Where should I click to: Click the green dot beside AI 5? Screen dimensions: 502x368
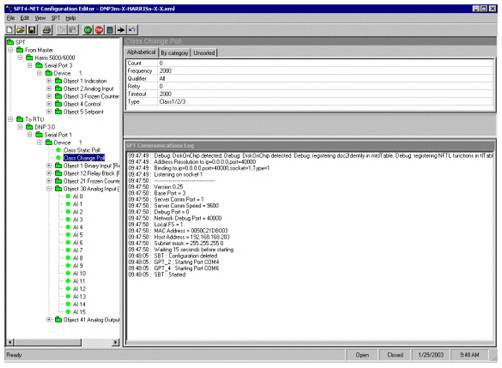[x=68, y=235]
